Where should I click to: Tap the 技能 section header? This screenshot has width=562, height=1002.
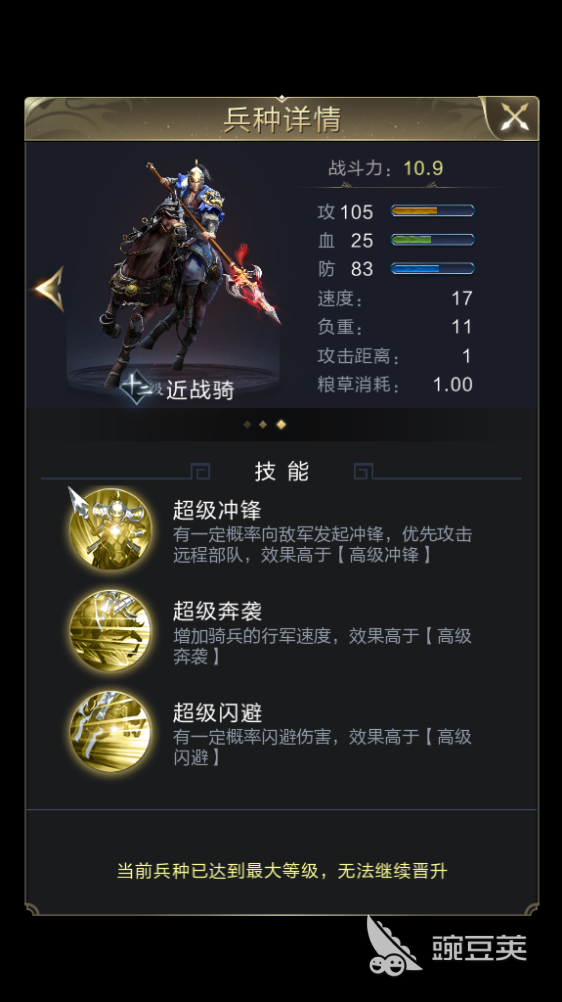click(x=281, y=472)
